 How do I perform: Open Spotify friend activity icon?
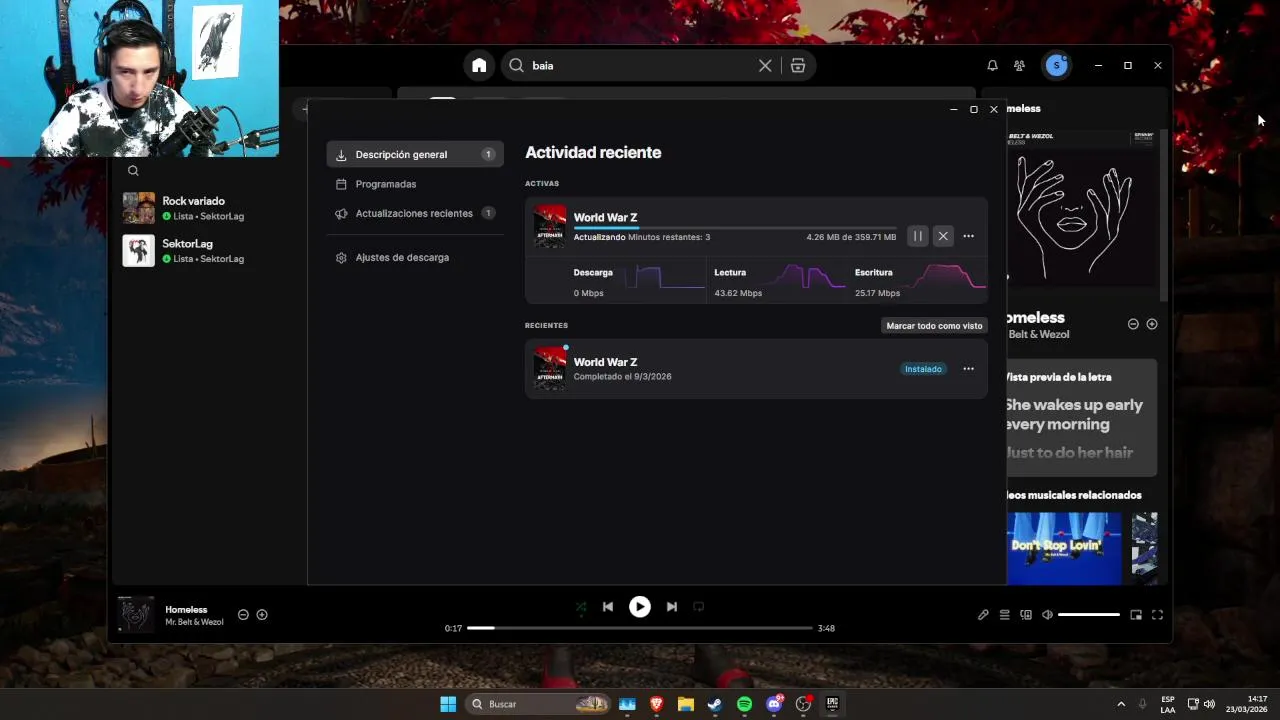(x=1019, y=65)
